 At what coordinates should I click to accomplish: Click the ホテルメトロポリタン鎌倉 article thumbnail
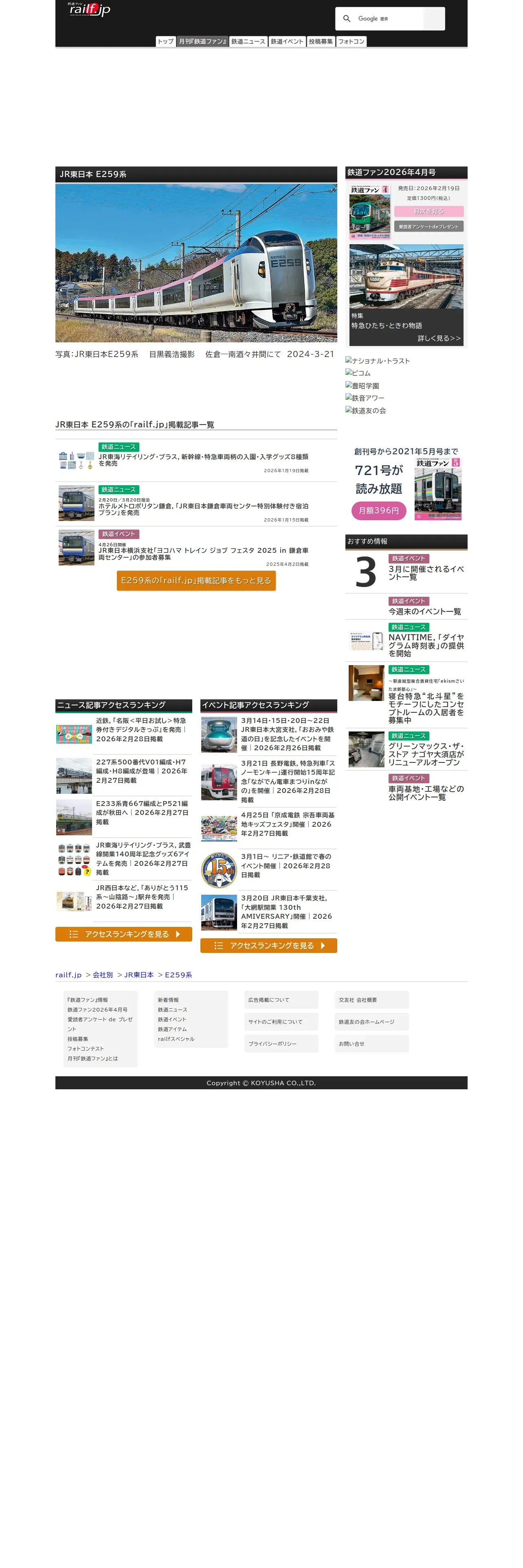[x=76, y=503]
